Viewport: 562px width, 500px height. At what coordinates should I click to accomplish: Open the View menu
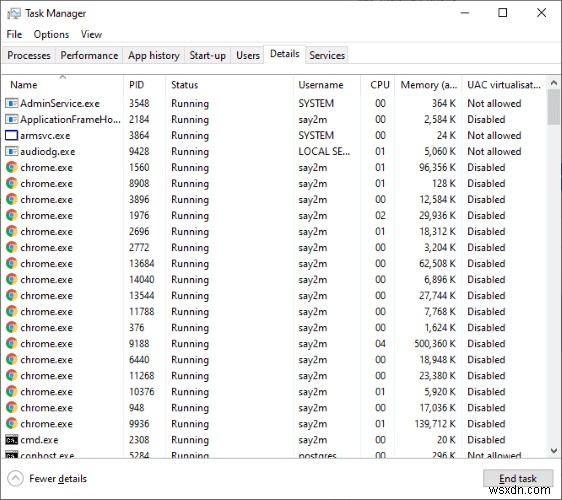coord(91,34)
